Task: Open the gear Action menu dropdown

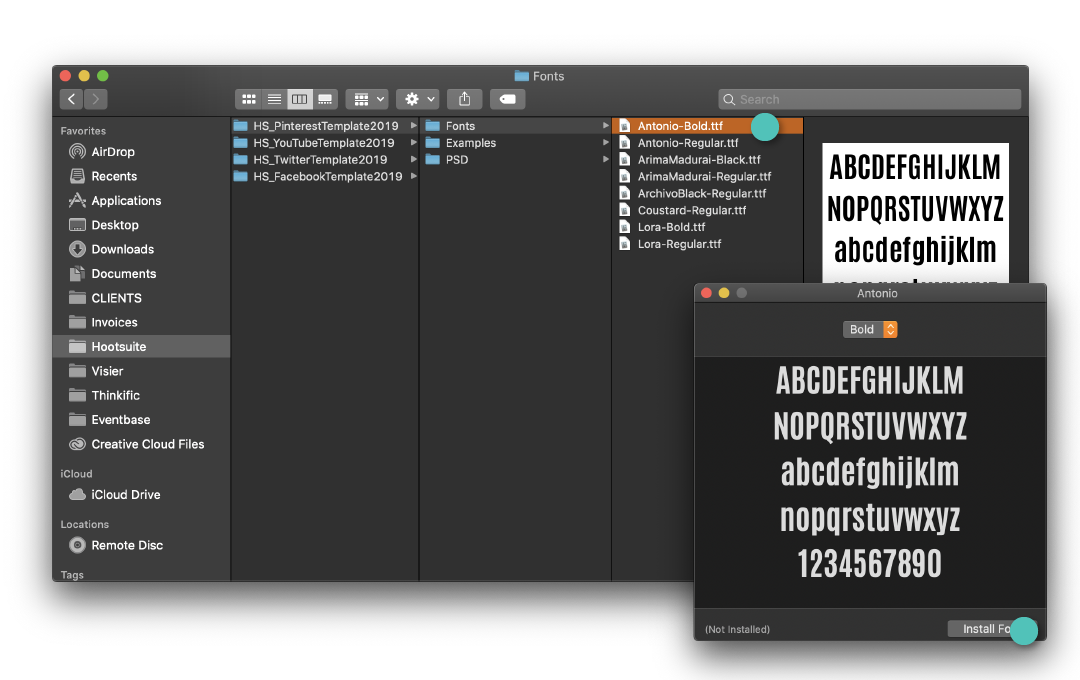Action: 417,99
